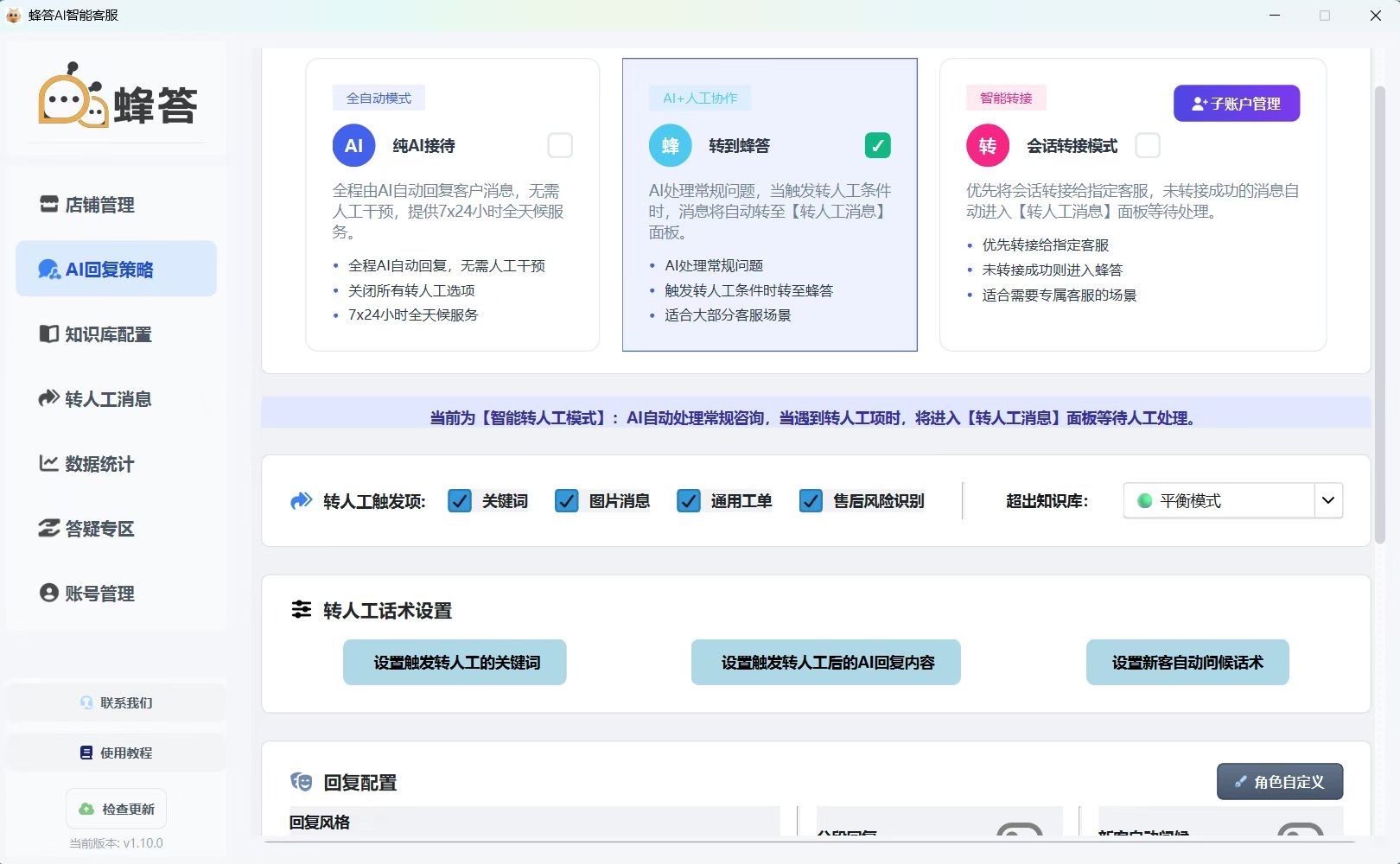Click the 纯AI接待 card title
This screenshot has height=864, width=1400.
coord(423,146)
